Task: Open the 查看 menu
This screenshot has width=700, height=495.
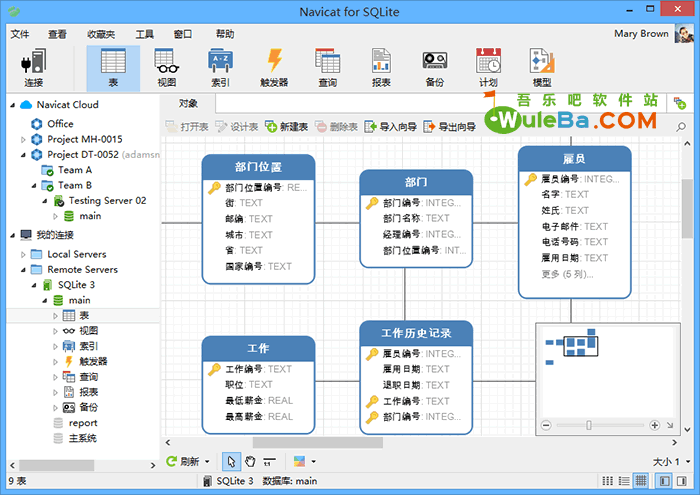Action: click(x=57, y=34)
